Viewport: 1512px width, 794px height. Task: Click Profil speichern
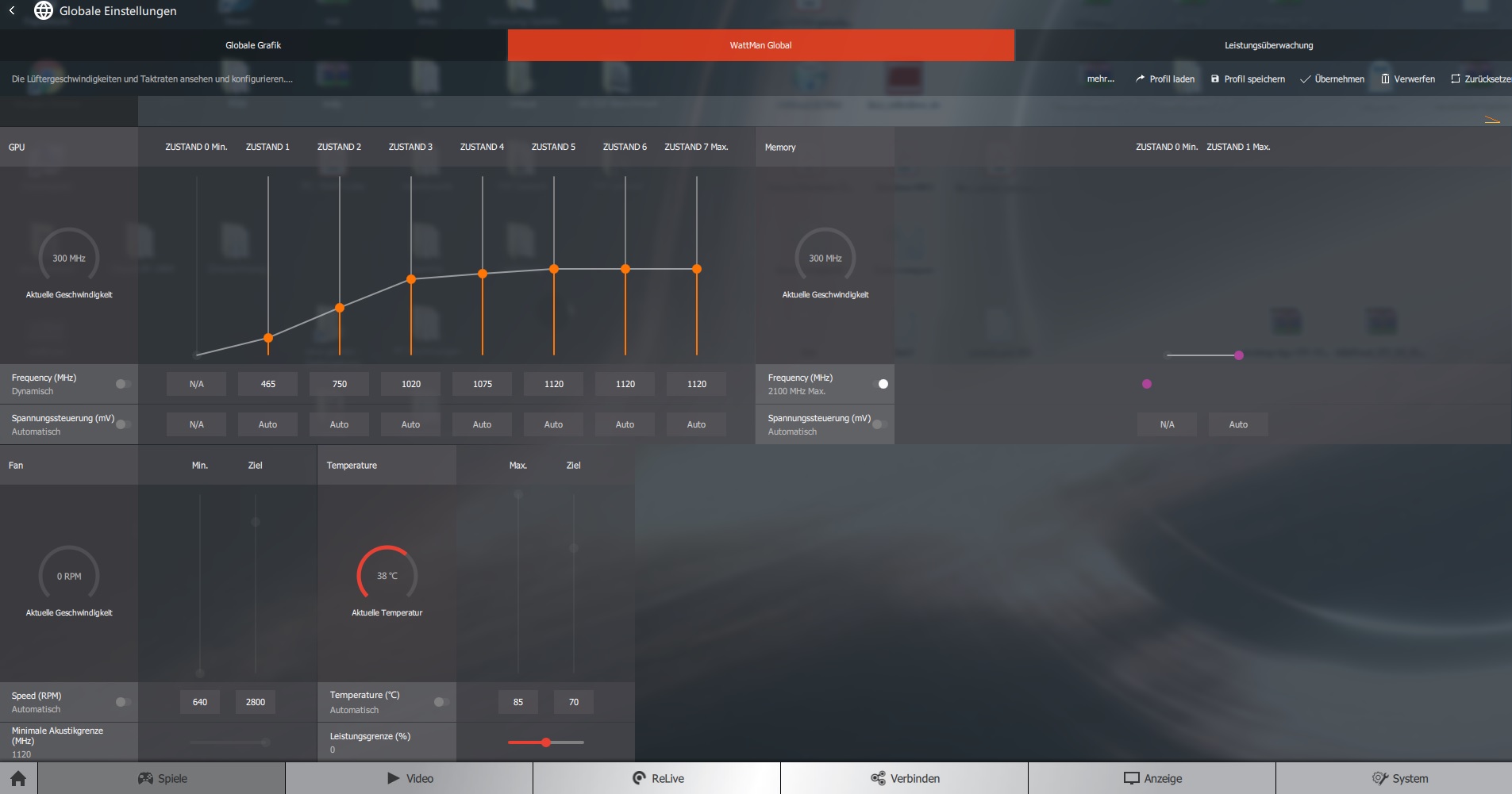[x=1248, y=79]
